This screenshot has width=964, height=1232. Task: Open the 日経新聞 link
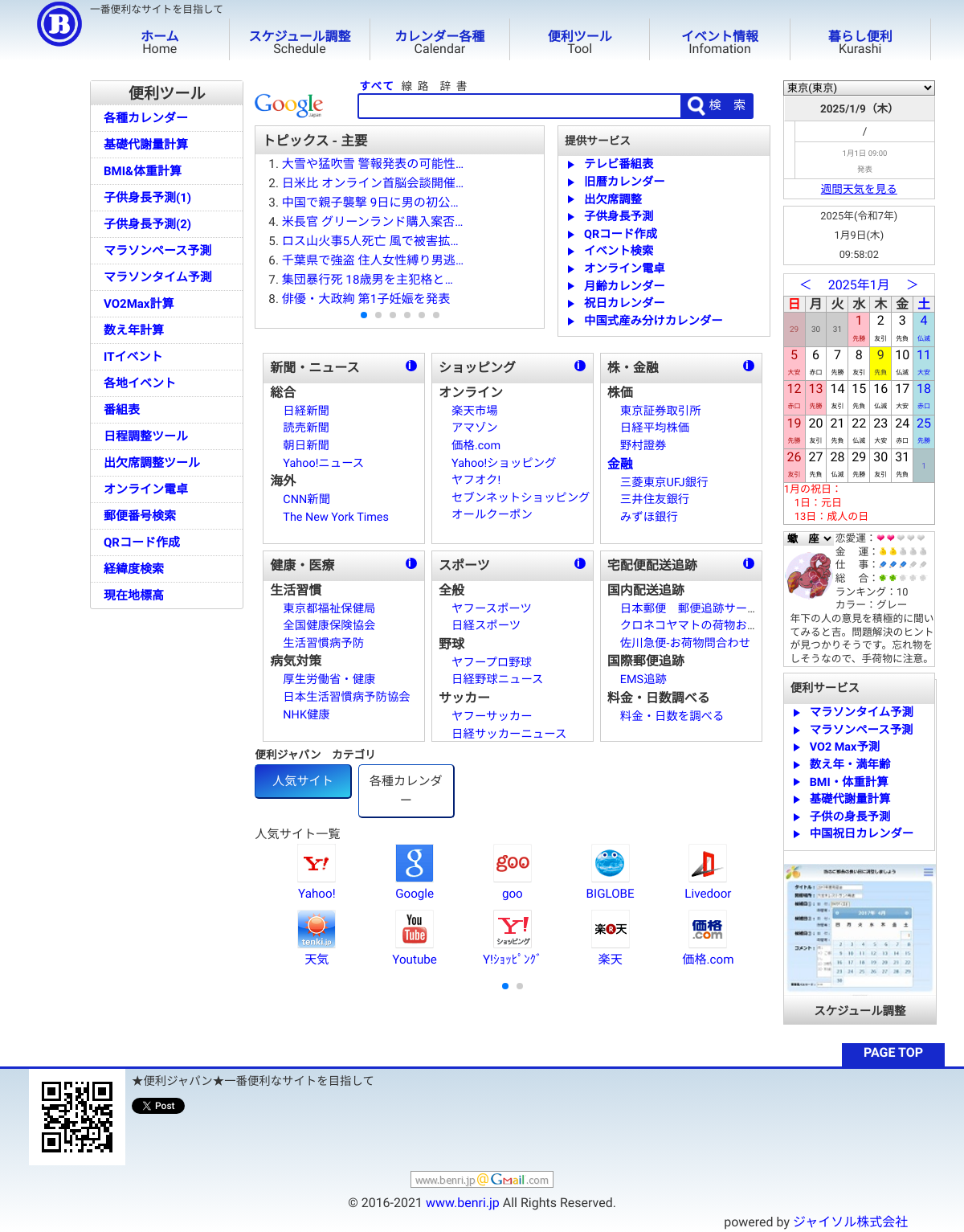306,411
